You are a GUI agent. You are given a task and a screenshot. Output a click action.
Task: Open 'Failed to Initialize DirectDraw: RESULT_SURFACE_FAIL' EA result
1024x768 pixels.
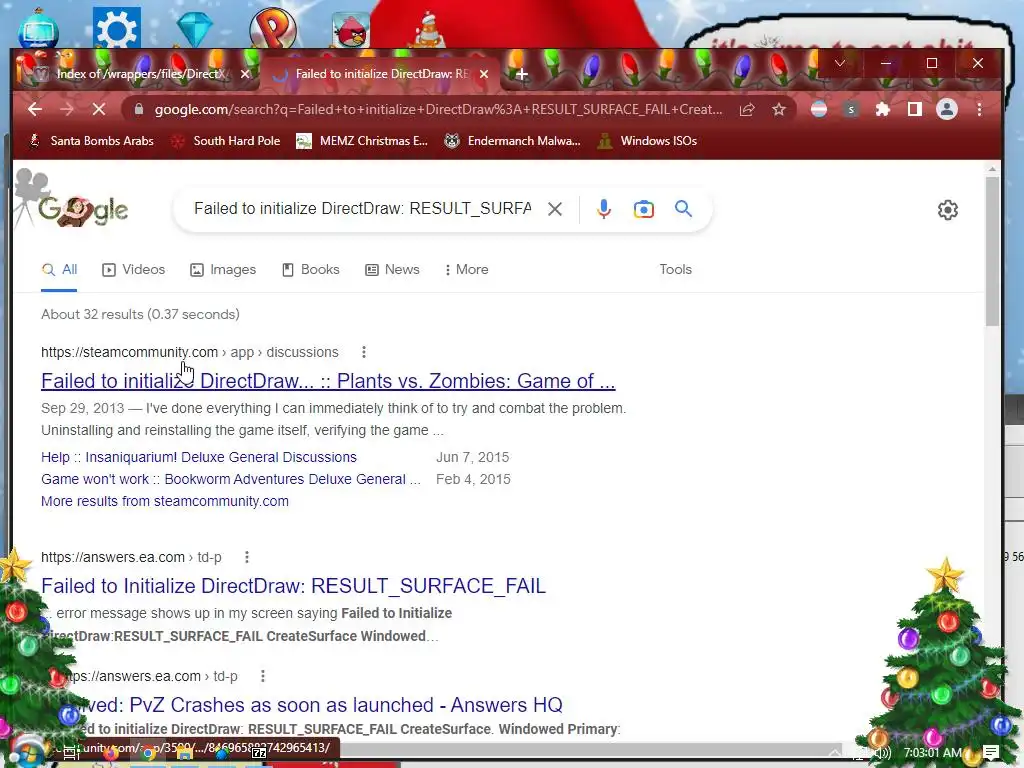click(293, 586)
